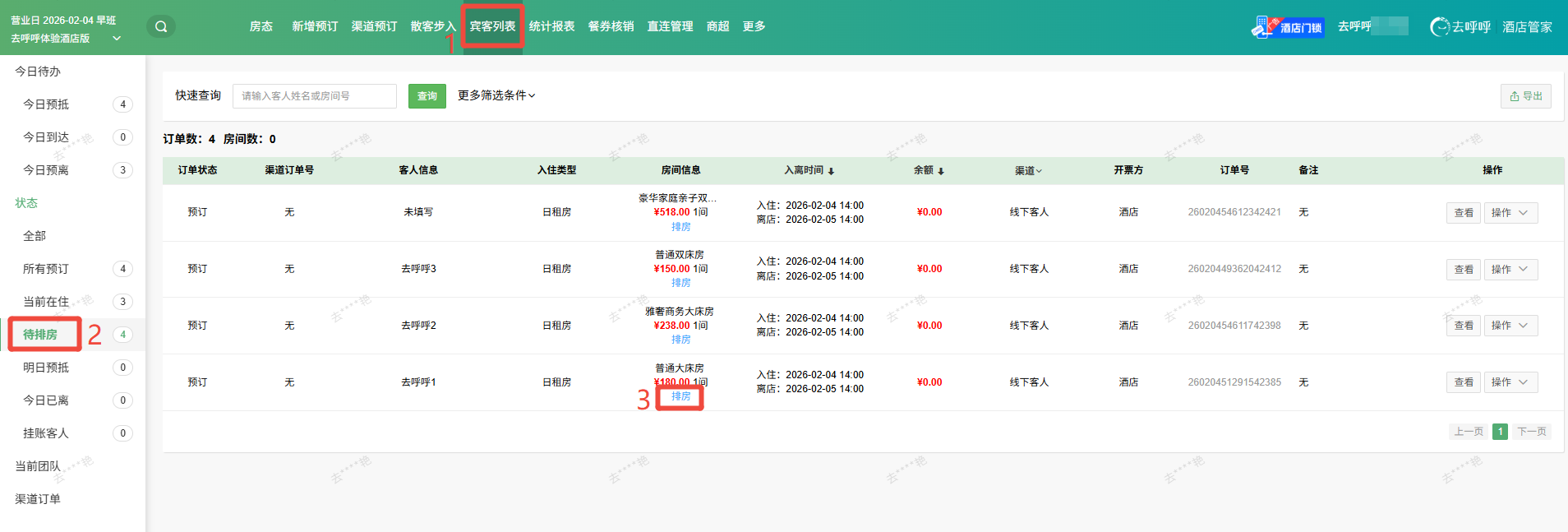Select 当前在住 in the sidebar
1568x532 pixels.
point(46,302)
